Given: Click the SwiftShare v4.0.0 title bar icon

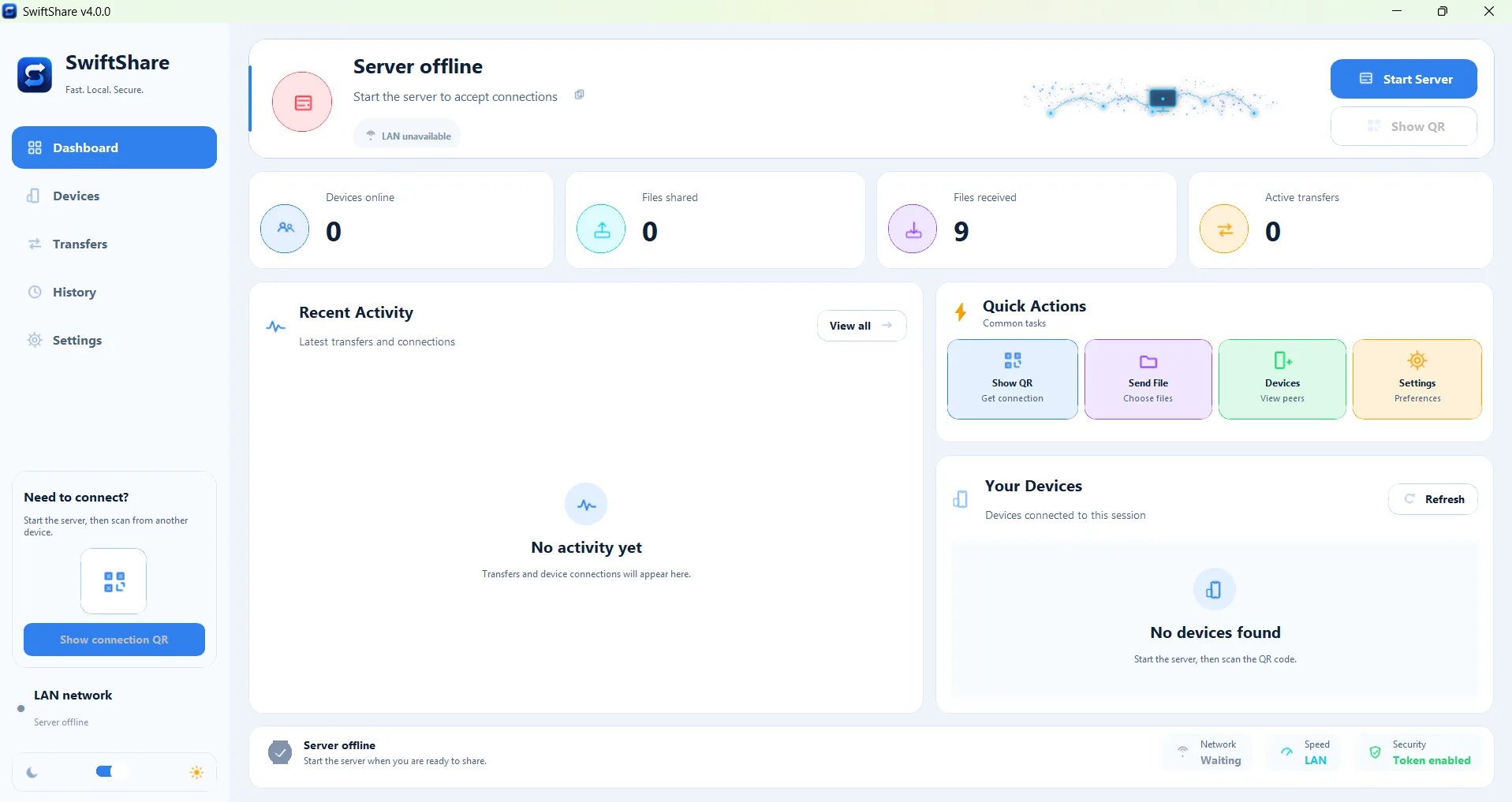Looking at the screenshot, I should point(9,11).
